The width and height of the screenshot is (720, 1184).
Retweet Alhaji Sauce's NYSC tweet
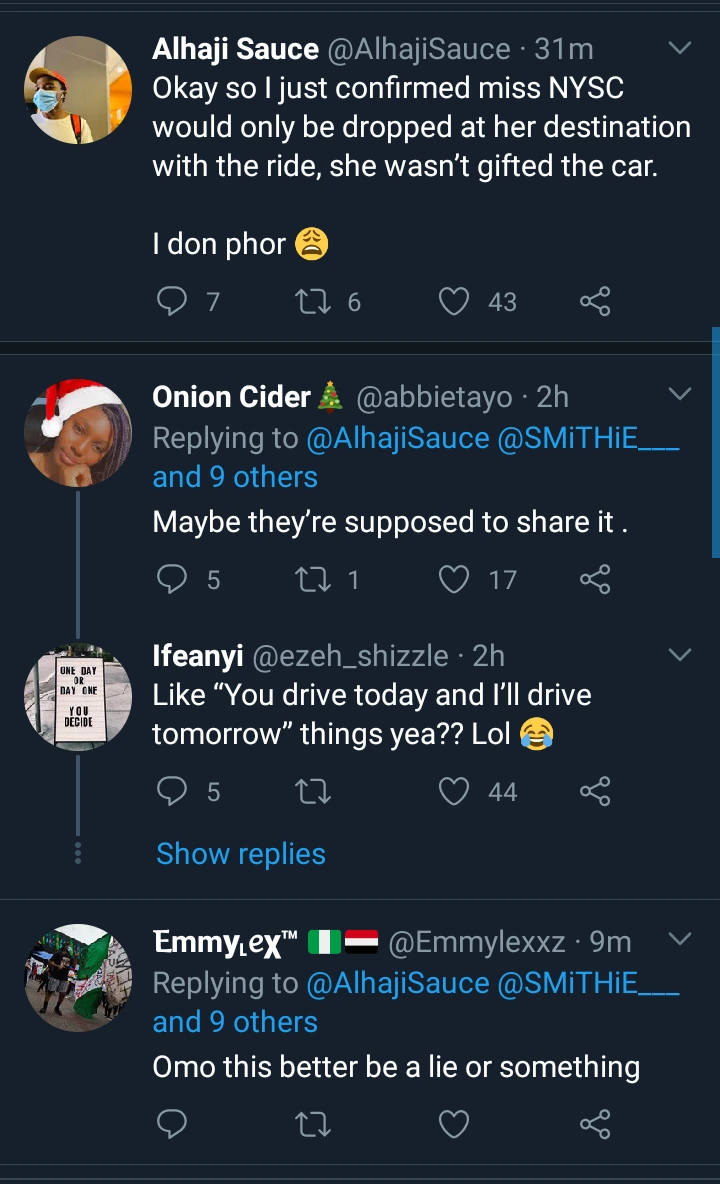[x=314, y=301]
